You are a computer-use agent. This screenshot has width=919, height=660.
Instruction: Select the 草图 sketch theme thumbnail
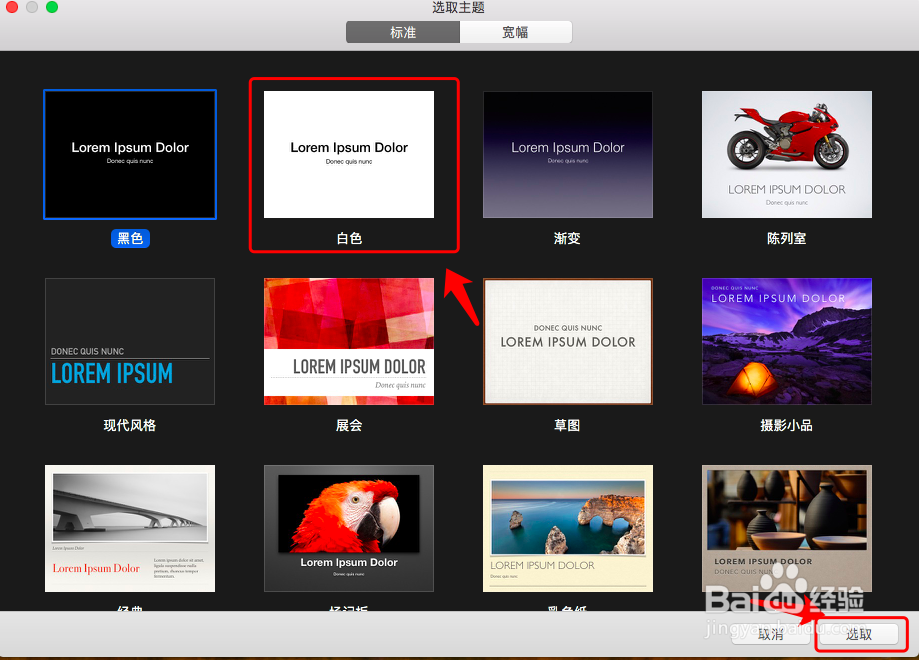point(568,341)
